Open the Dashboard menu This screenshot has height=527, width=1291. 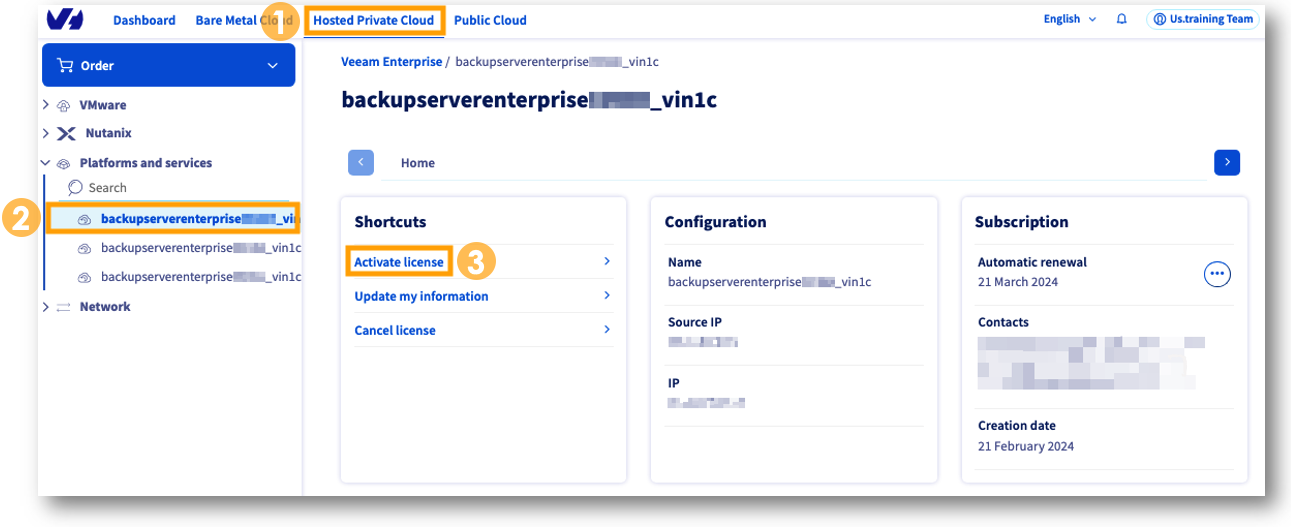[x=144, y=20]
